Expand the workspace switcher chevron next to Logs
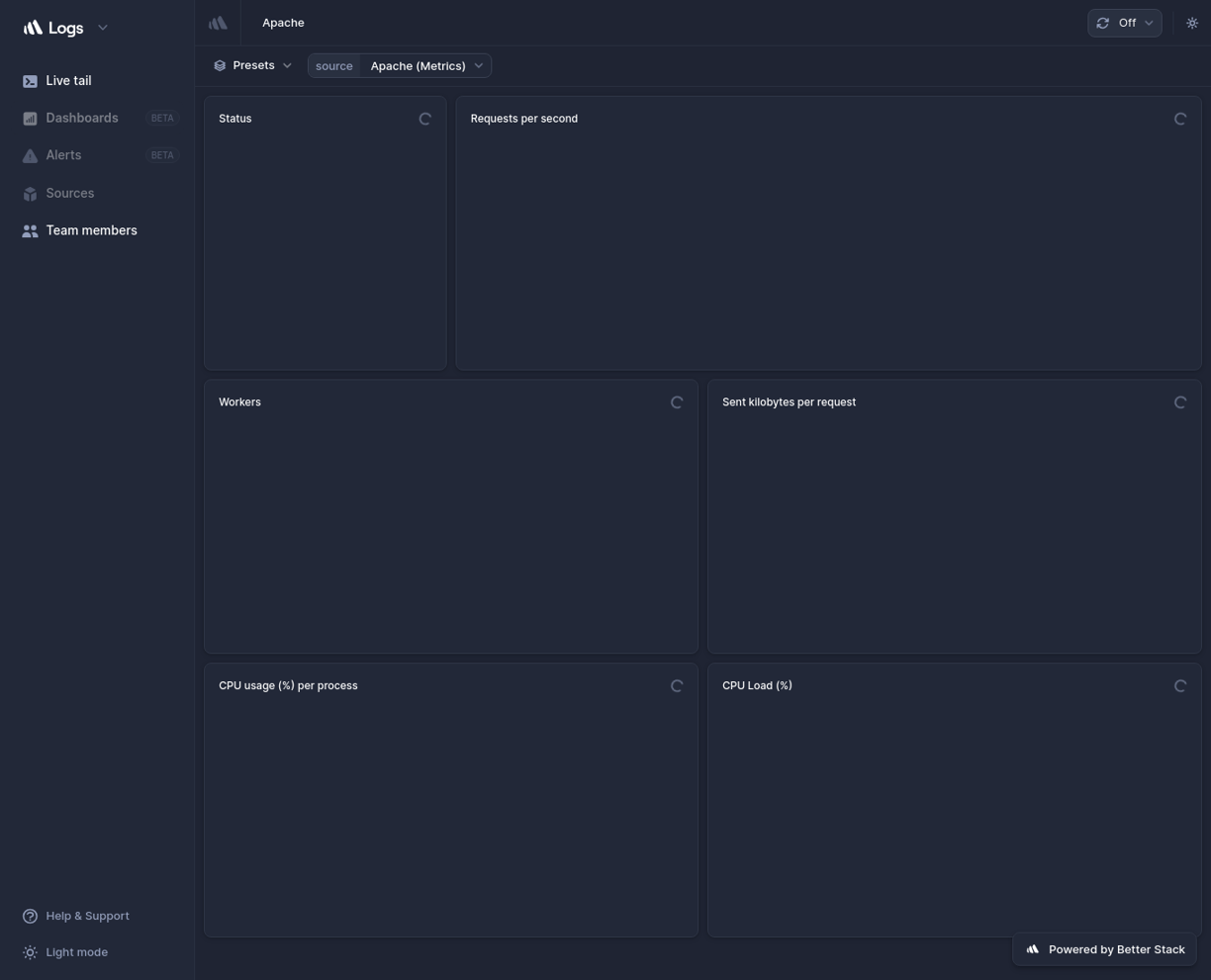Screen dimensions: 1211x980 tap(102, 27)
